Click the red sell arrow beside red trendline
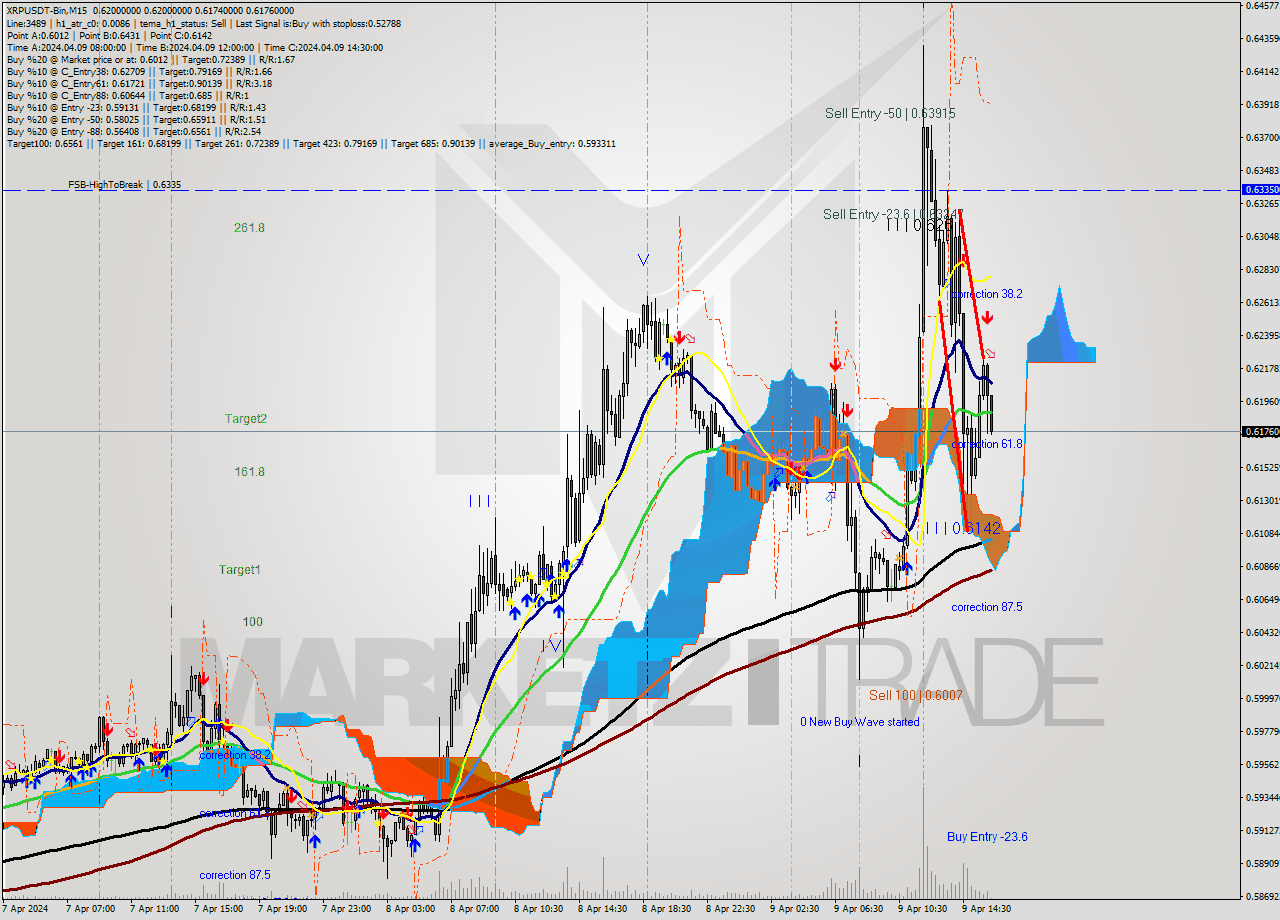1280x920 pixels. tap(987, 318)
